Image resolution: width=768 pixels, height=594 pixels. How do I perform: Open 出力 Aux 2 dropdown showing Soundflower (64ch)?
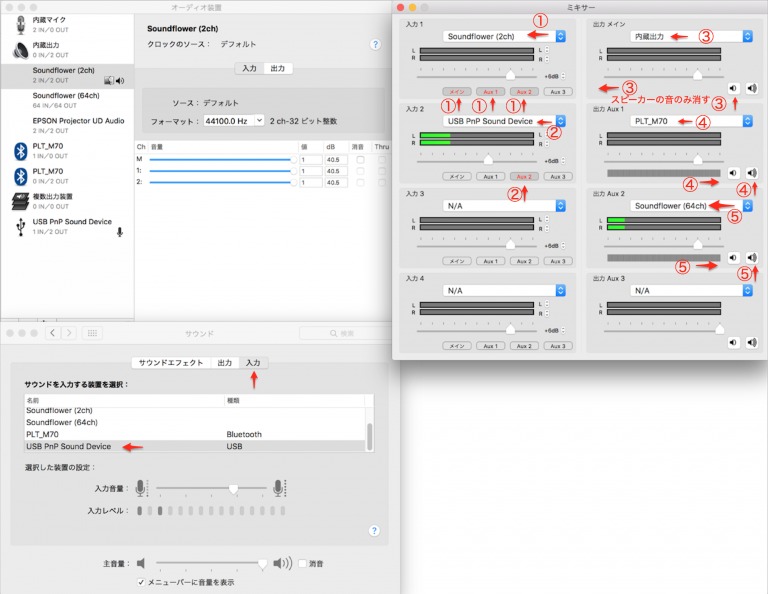click(691, 206)
